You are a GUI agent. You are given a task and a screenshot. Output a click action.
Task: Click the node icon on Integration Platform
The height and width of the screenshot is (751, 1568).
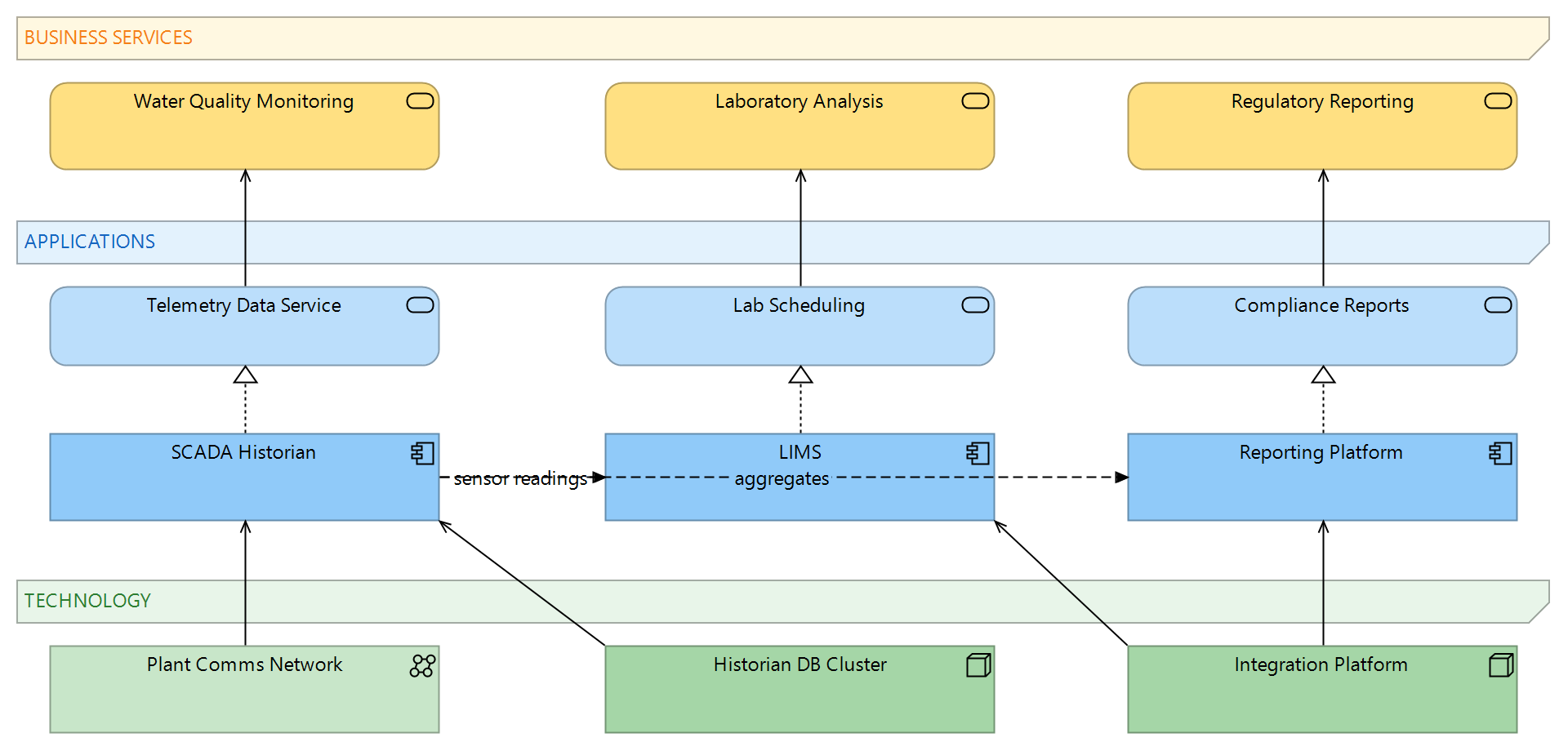(1501, 665)
